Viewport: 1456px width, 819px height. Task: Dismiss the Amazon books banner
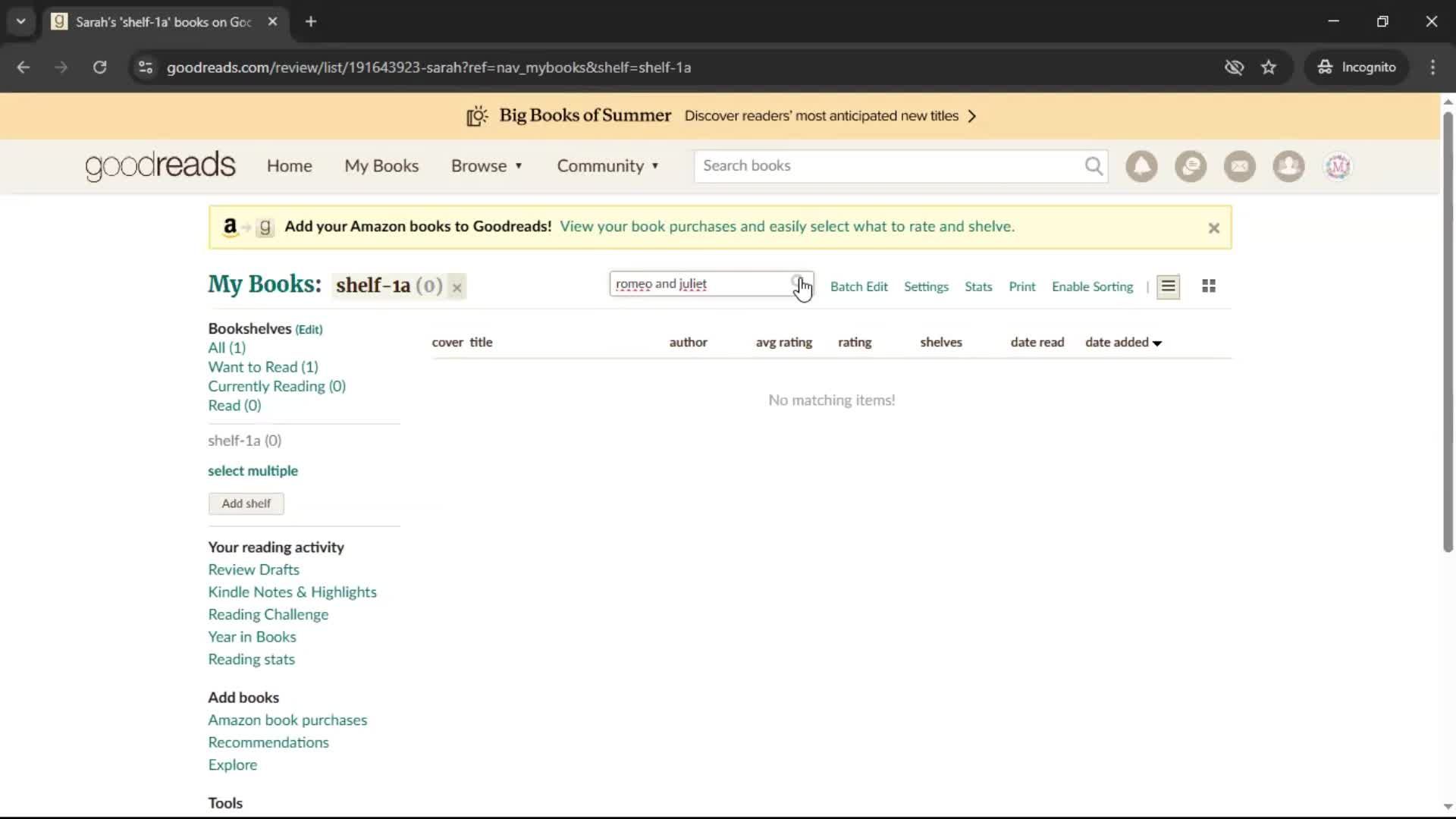(1213, 227)
